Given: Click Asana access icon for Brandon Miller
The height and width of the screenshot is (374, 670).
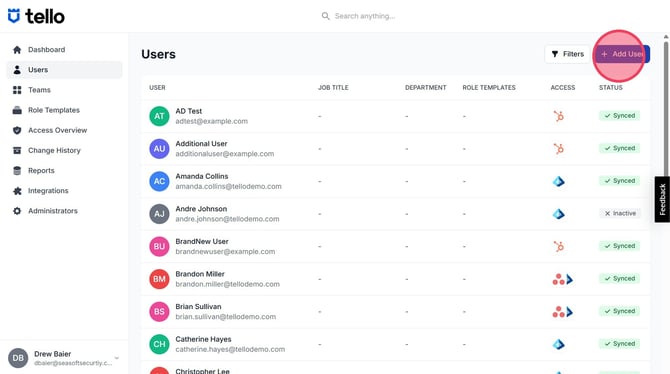Looking at the screenshot, I should [558, 279].
